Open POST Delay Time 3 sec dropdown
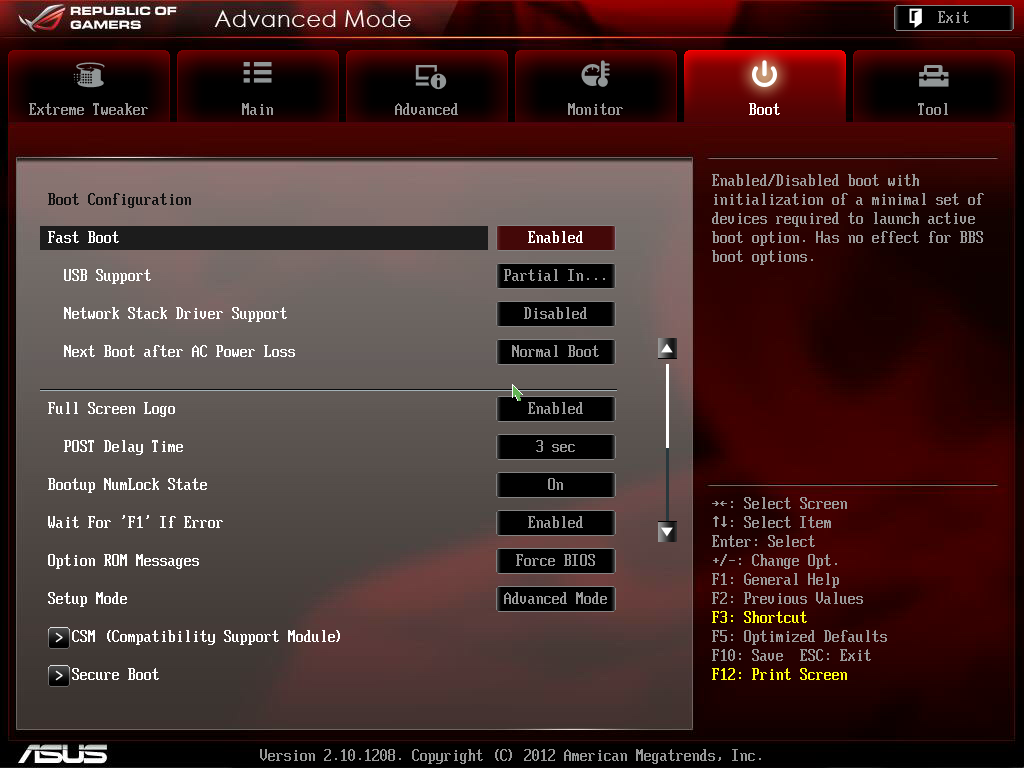1024x768 pixels. coord(556,447)
